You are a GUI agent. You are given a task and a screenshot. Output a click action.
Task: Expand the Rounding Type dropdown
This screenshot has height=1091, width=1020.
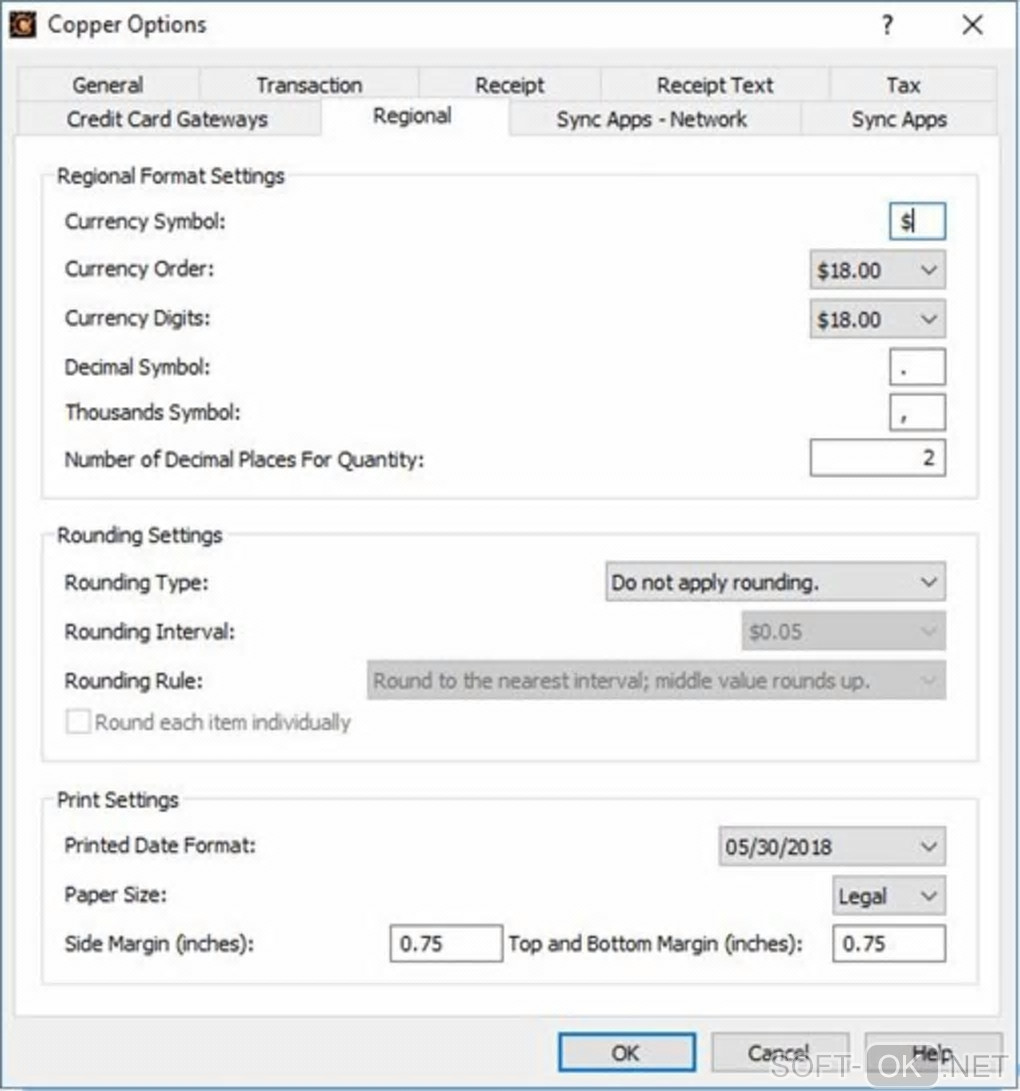coord(775,582)
